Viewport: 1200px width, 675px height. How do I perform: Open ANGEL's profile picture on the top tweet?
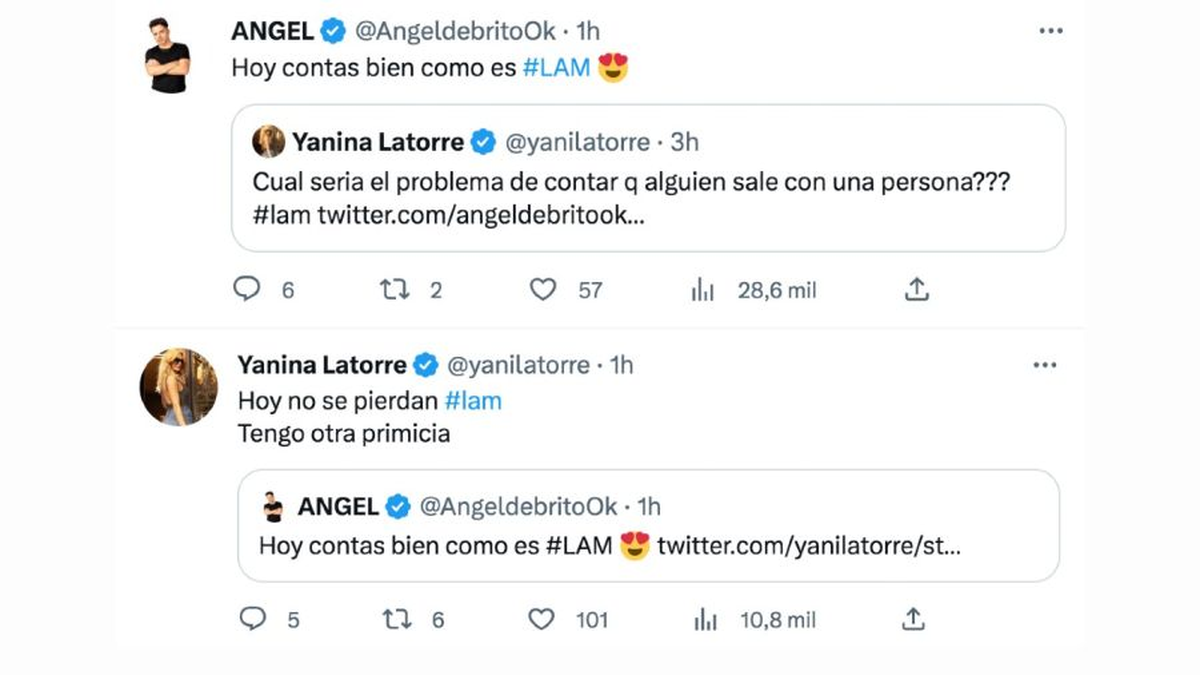point(168,55)
